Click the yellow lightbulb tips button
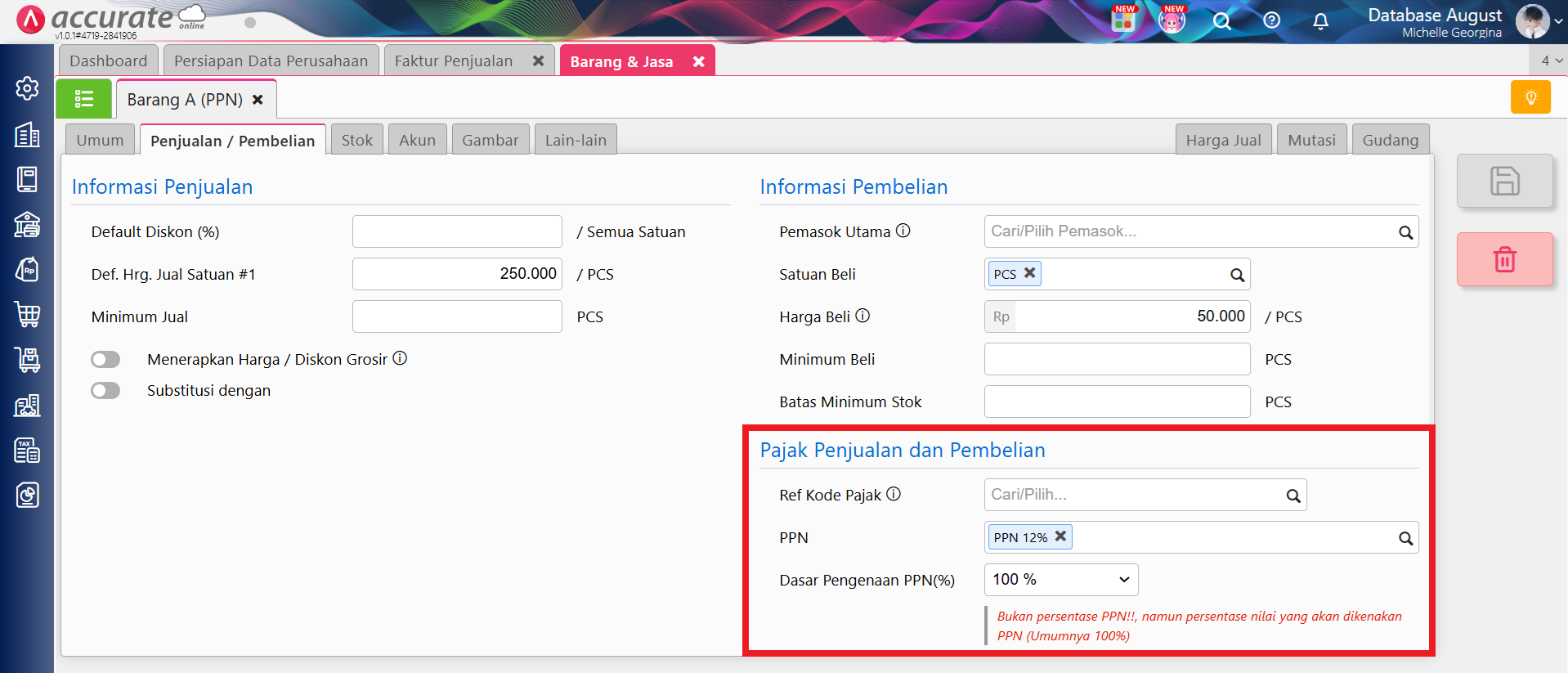Screen dimensions: 1568x673 [1530, 97]
